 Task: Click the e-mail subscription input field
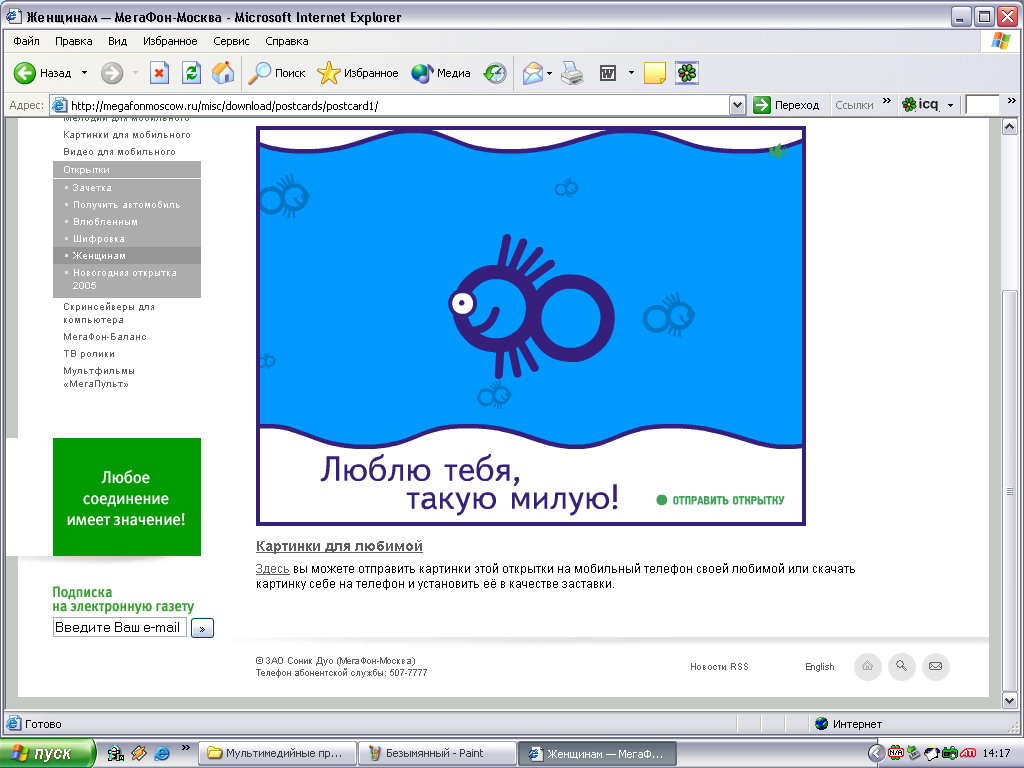(x=120, y=628)
